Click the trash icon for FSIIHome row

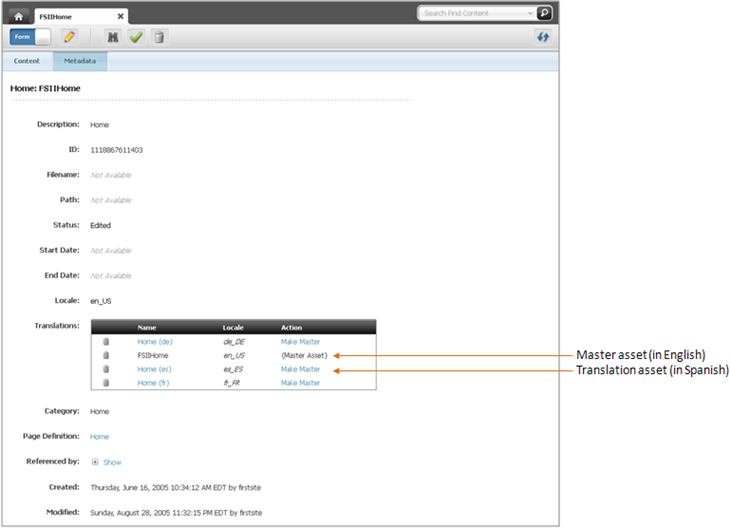pos(106,355)
